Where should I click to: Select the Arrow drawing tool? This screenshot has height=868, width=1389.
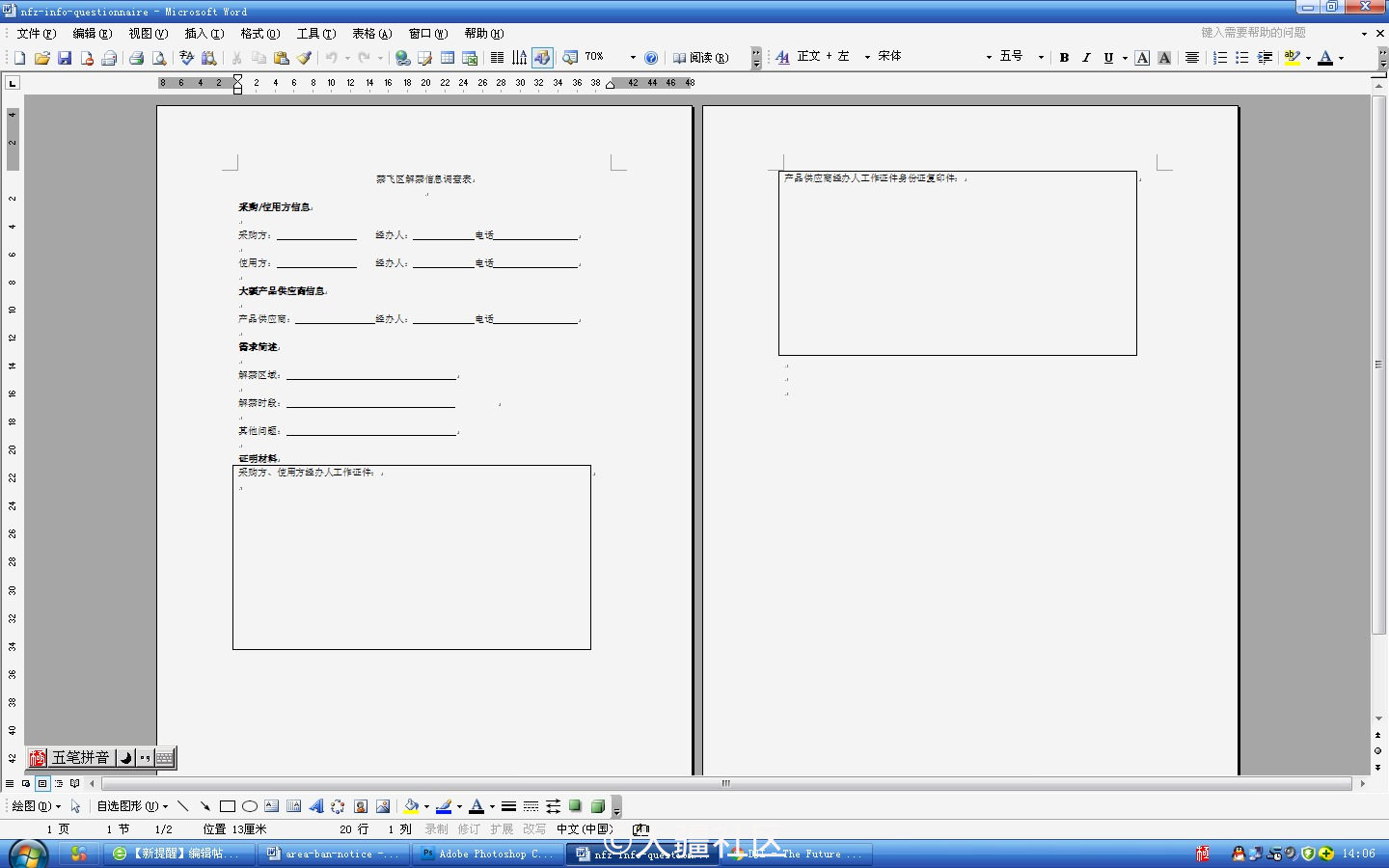click(x=204, y=806)
